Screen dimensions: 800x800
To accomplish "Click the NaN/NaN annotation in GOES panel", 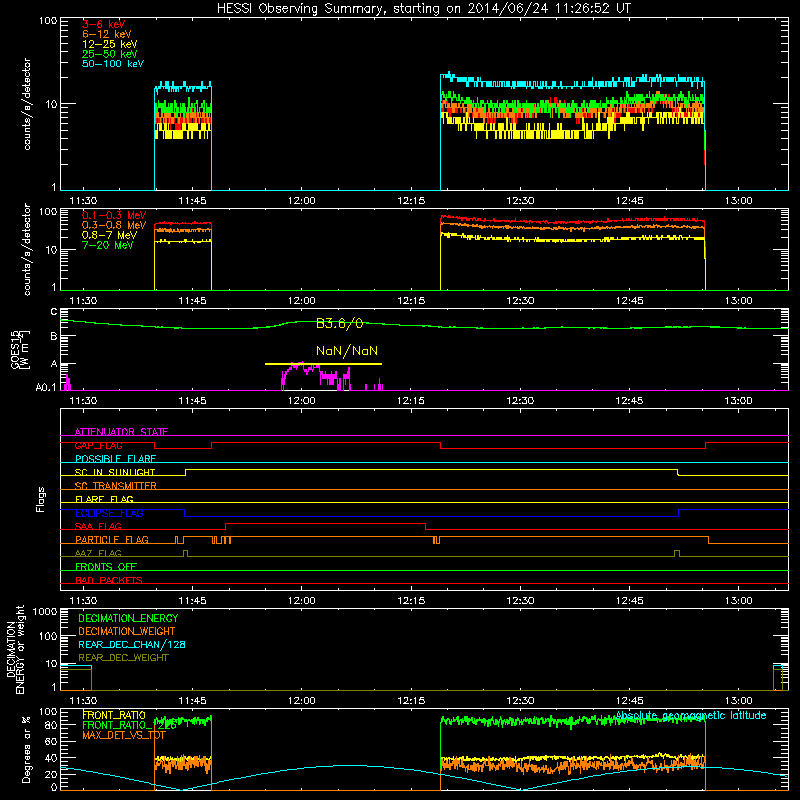I will [347, 351].
